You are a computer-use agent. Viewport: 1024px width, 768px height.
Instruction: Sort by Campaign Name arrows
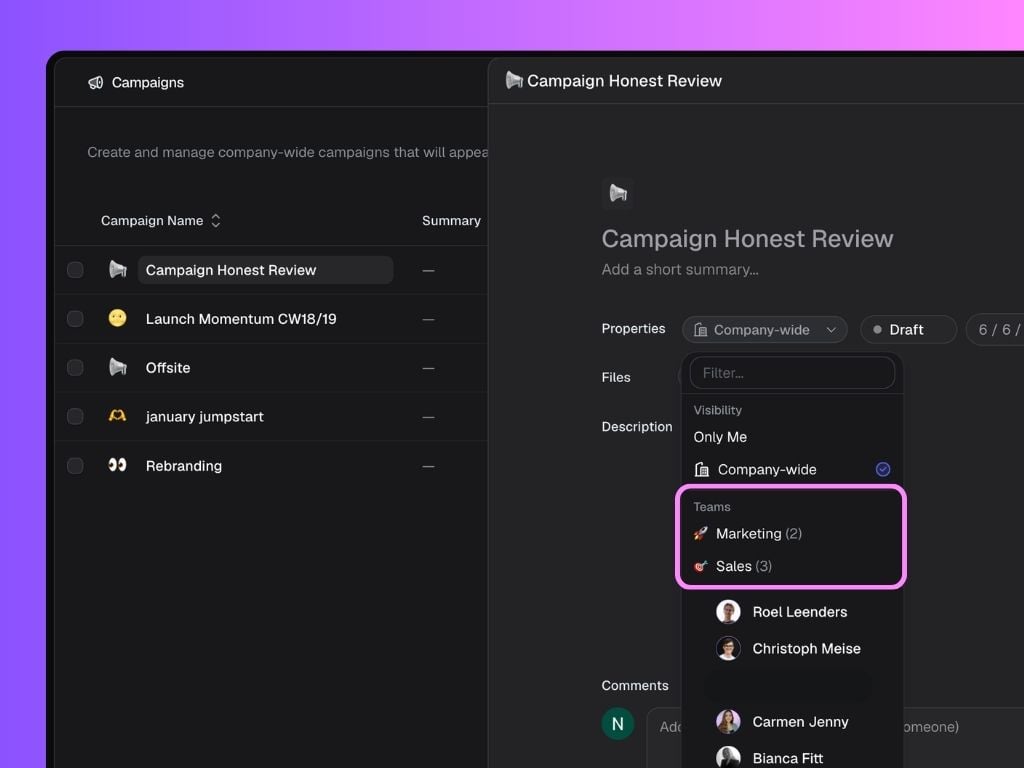click(x=216, y=221)
